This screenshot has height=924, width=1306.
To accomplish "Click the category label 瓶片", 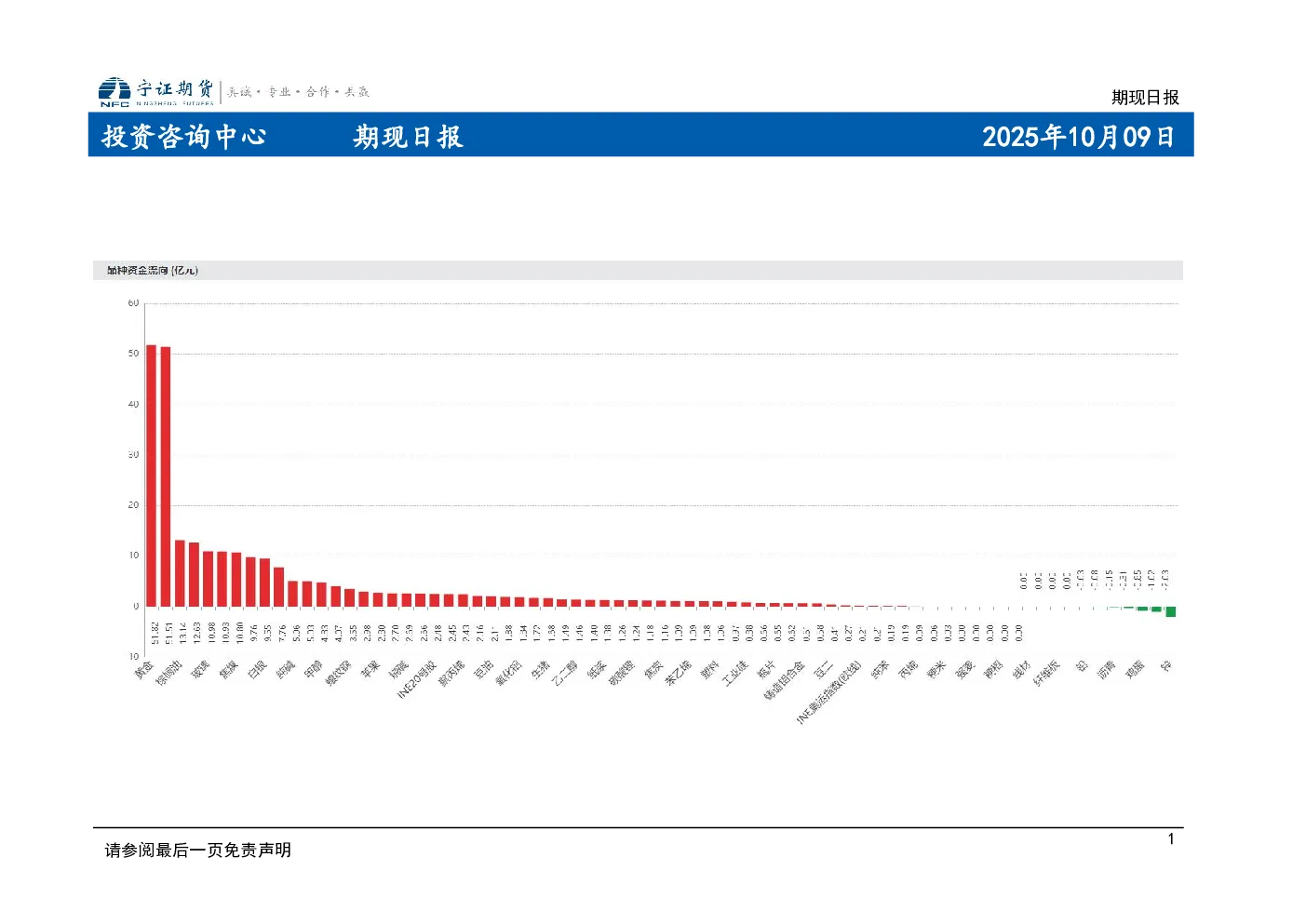I will click(x=768, y=670).
